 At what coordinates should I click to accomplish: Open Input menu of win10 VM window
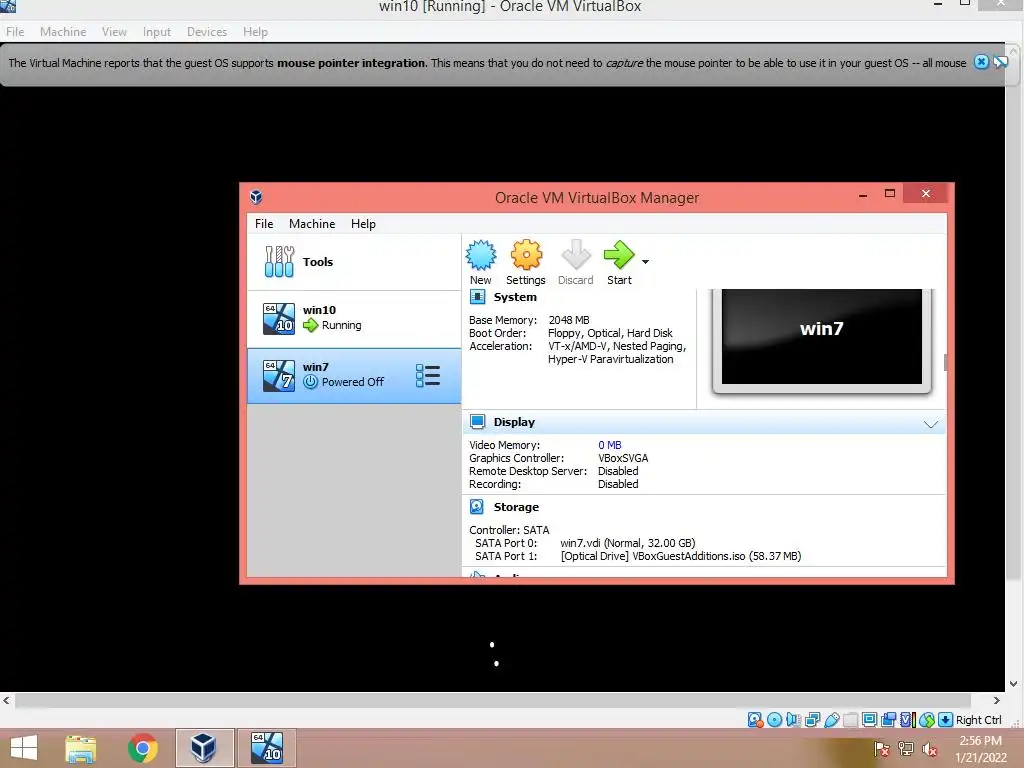[x=157, y=32]
